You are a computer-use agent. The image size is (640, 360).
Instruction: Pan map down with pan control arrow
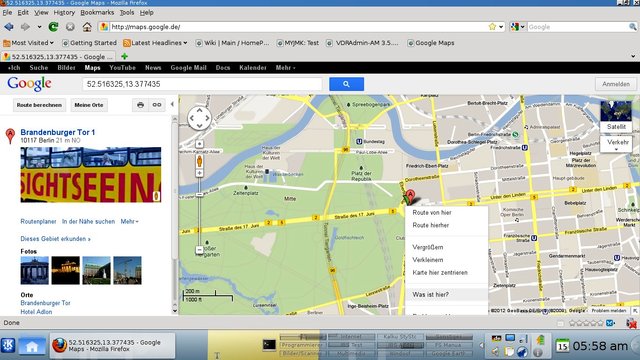tap(199, 126)
